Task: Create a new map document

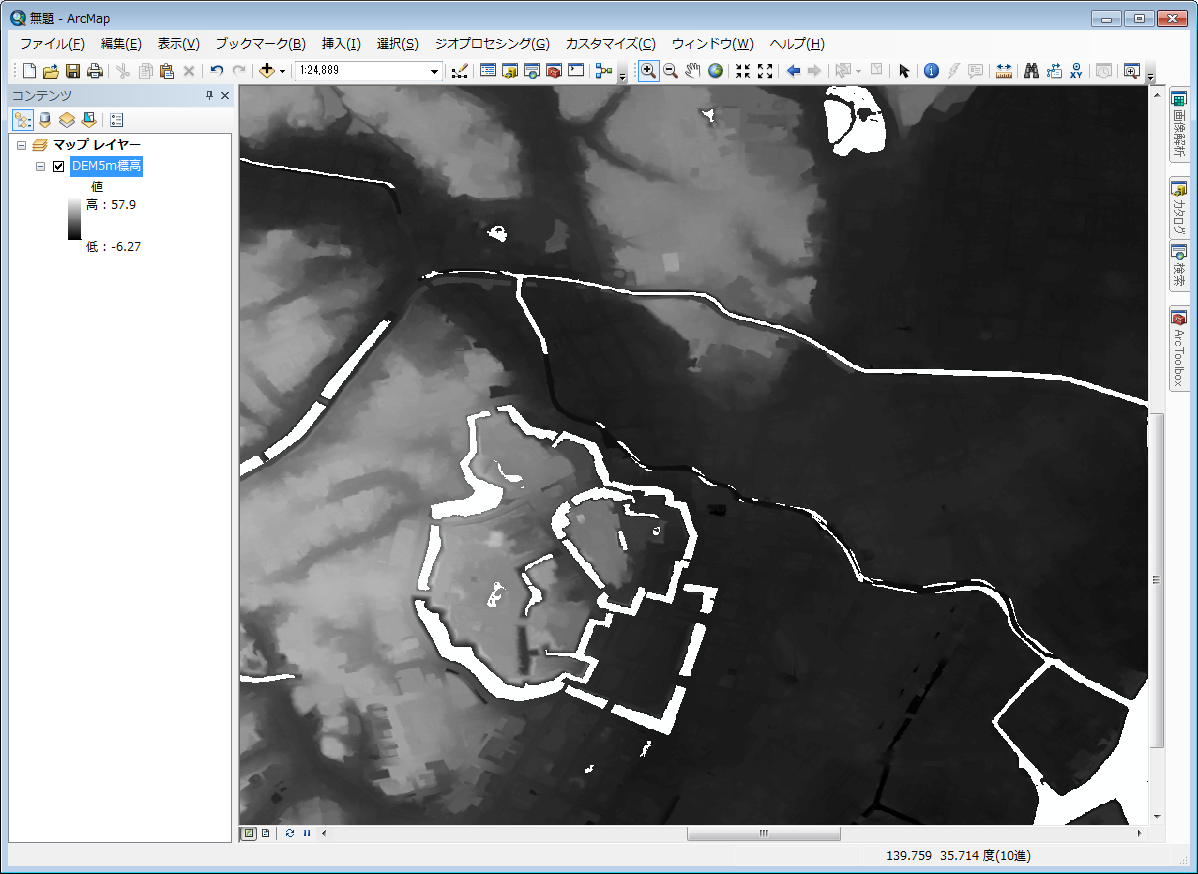Action: [29, 71]
